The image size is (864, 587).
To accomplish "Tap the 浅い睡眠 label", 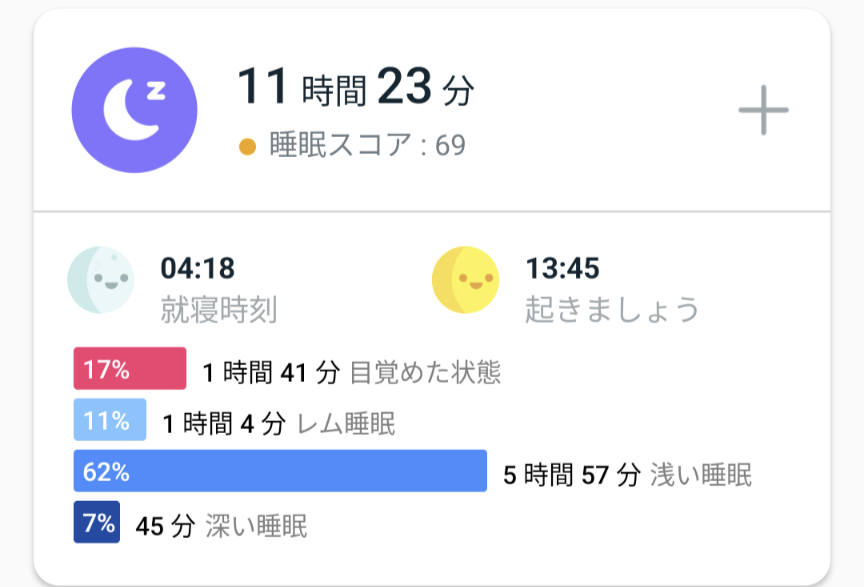I will pos(701,475).
